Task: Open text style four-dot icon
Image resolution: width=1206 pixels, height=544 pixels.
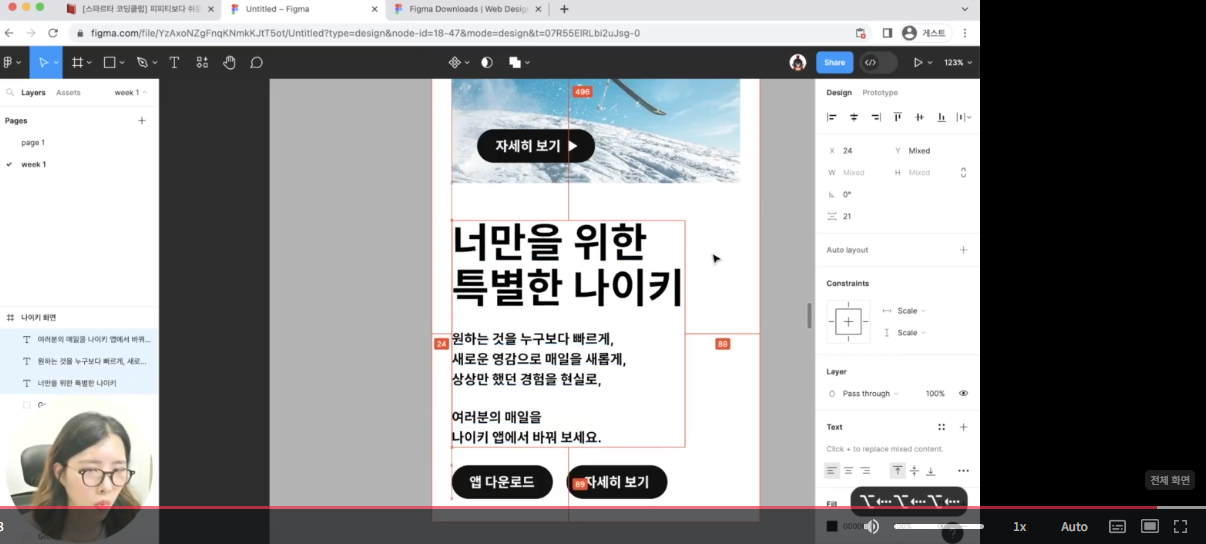Action: pos(941,427)
